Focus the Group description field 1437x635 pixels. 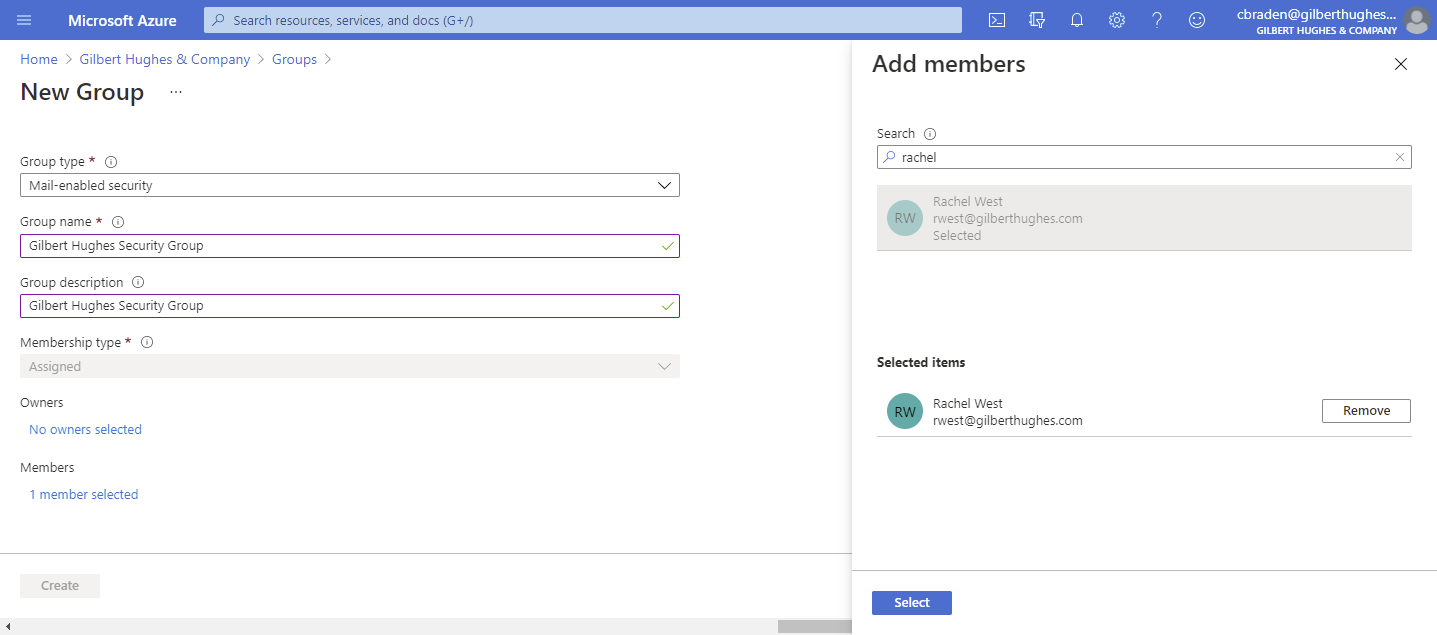click(x=350, y=306)
